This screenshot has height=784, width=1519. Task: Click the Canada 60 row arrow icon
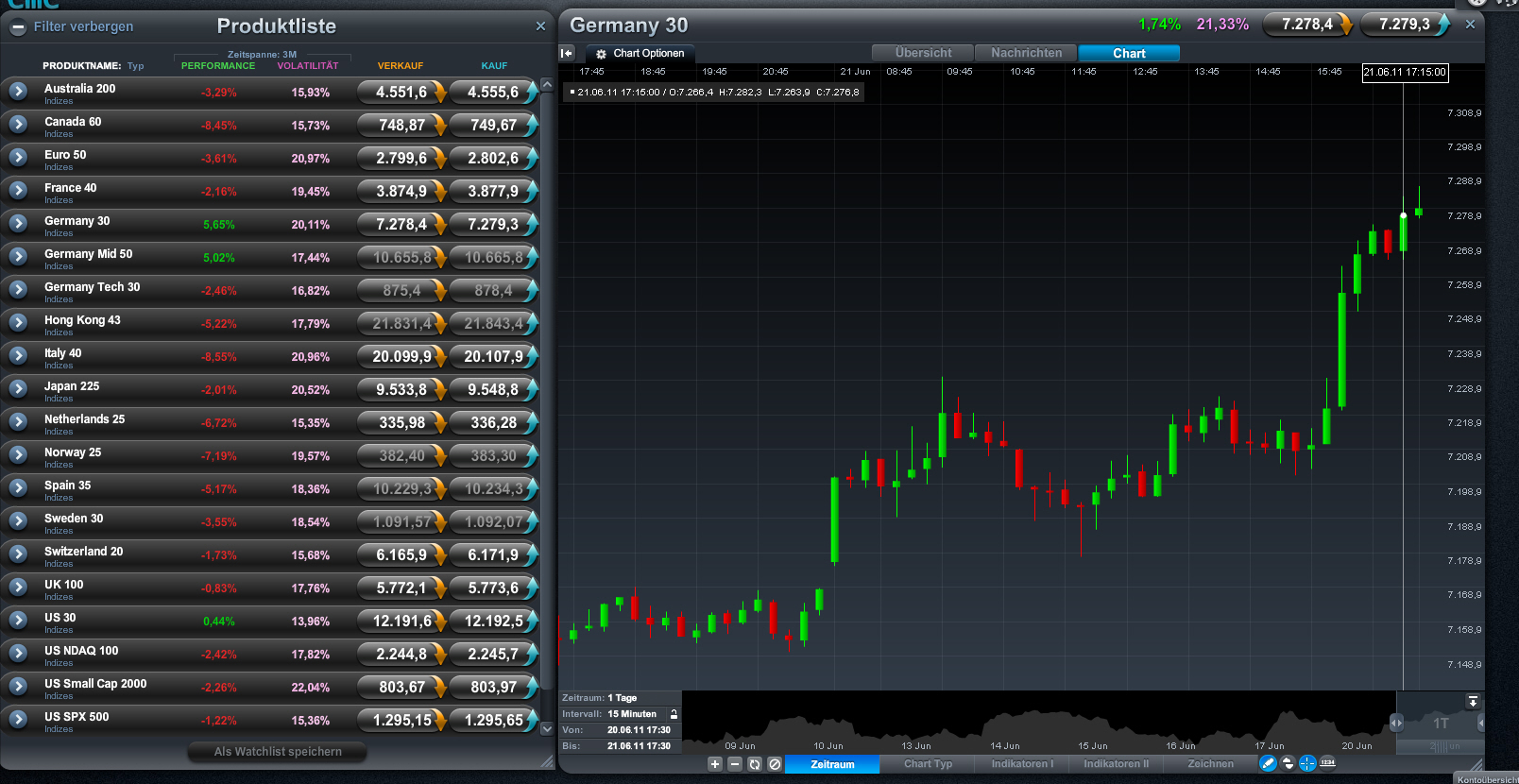point(18,124)
